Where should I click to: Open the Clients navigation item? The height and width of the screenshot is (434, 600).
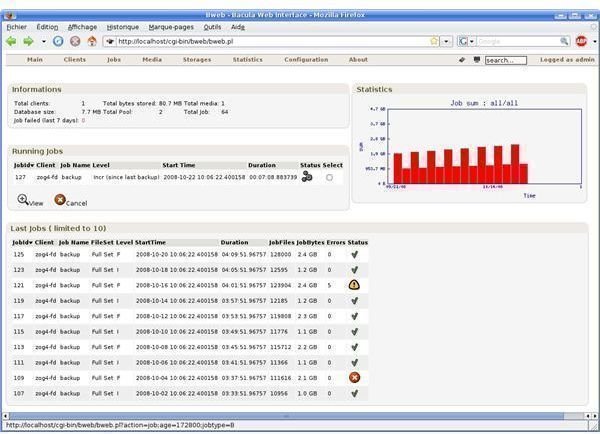click(x=75, y=60)
